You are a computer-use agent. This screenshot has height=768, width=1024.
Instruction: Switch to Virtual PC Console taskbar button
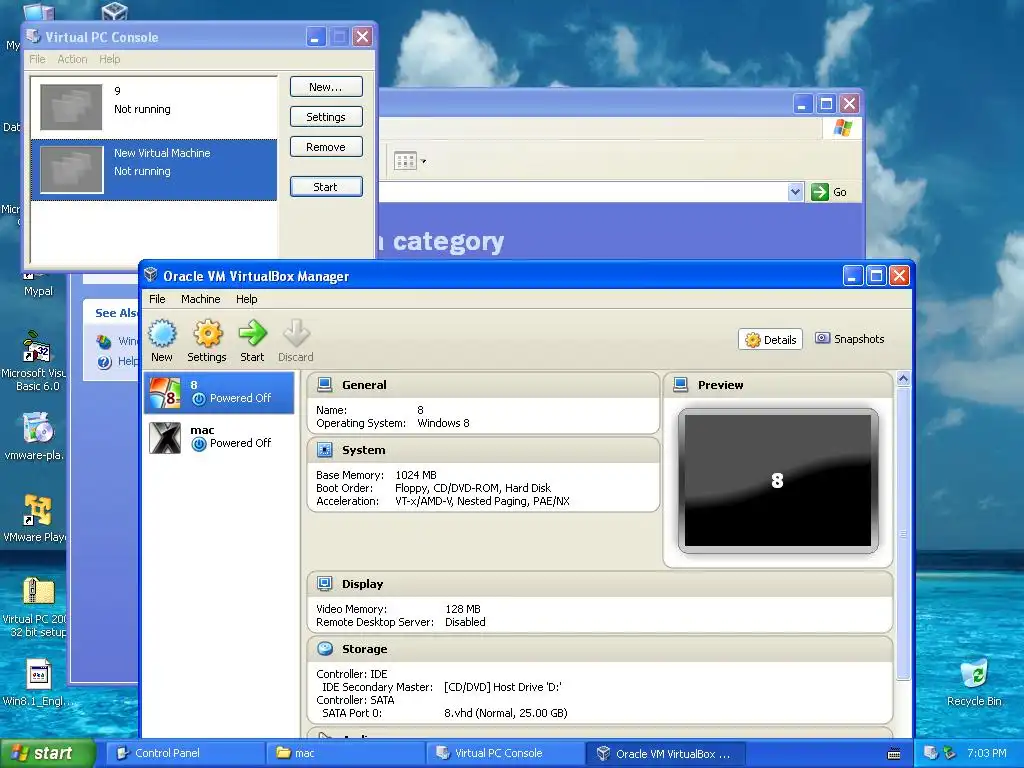[505, 754]
